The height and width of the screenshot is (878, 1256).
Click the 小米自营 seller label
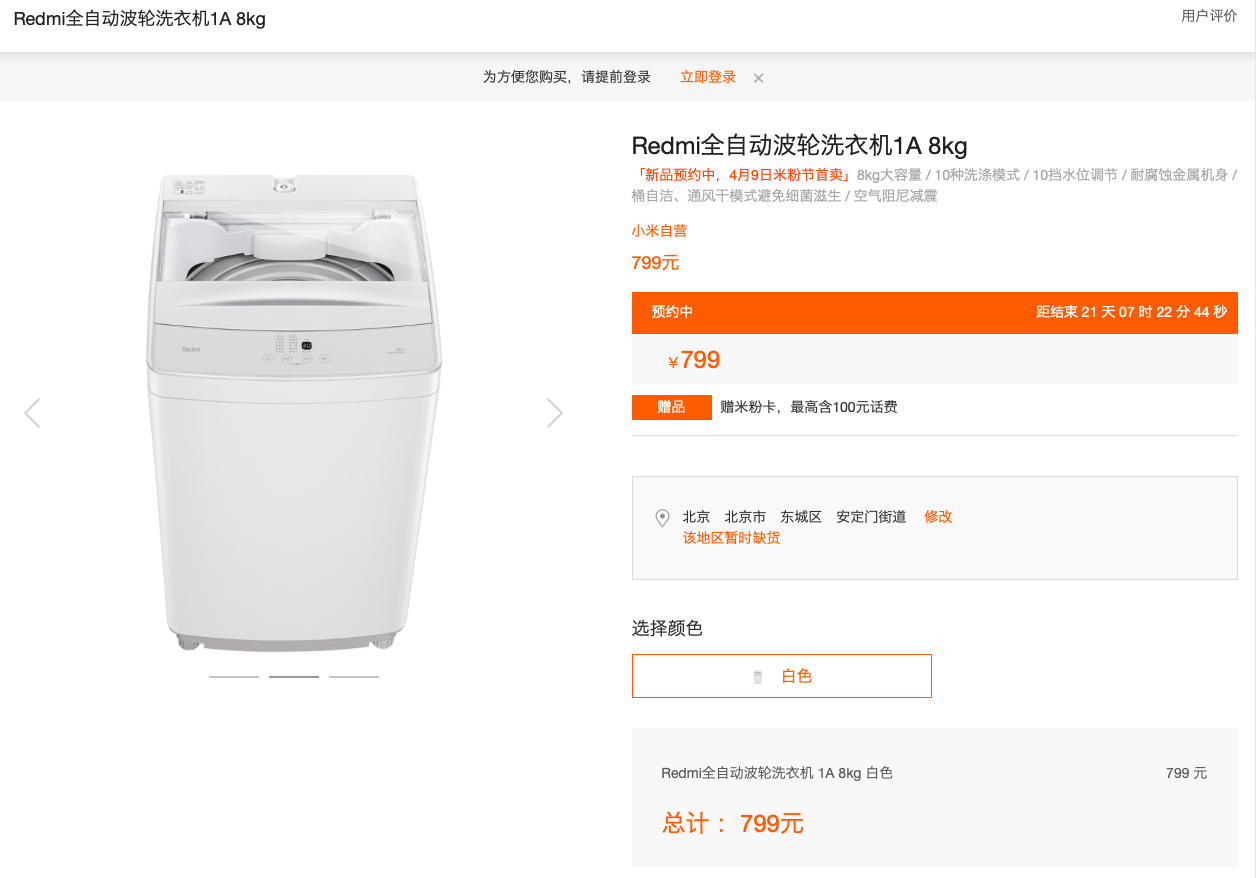tap(659, 231)
